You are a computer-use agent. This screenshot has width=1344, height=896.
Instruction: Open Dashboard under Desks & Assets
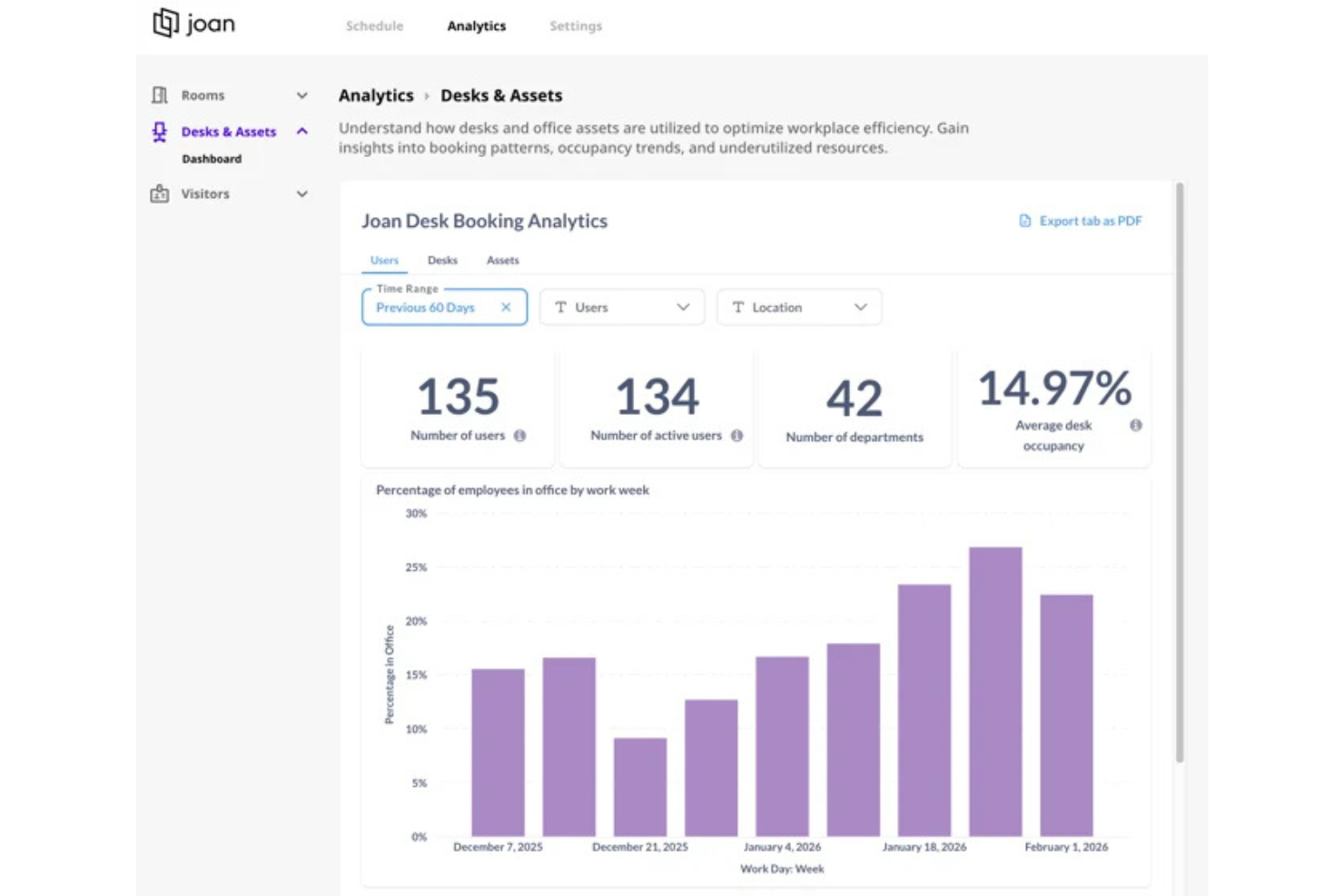point(212,159)
